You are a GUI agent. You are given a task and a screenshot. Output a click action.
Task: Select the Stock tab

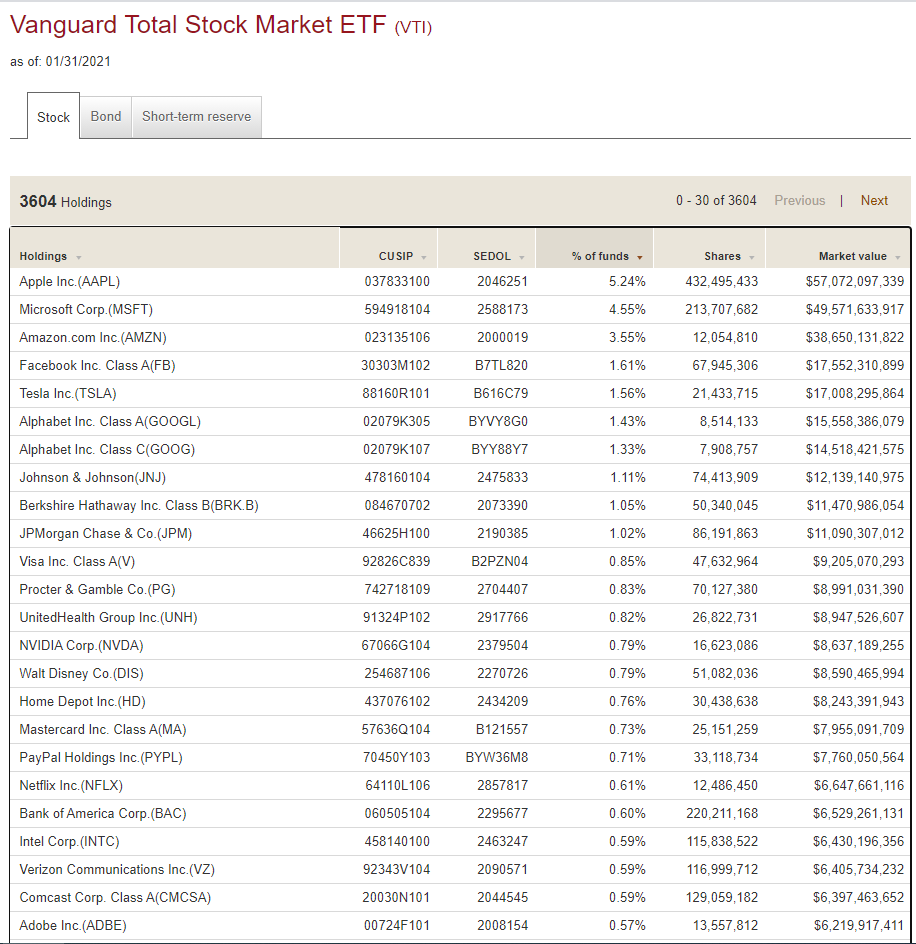click(x=53, y=117)
